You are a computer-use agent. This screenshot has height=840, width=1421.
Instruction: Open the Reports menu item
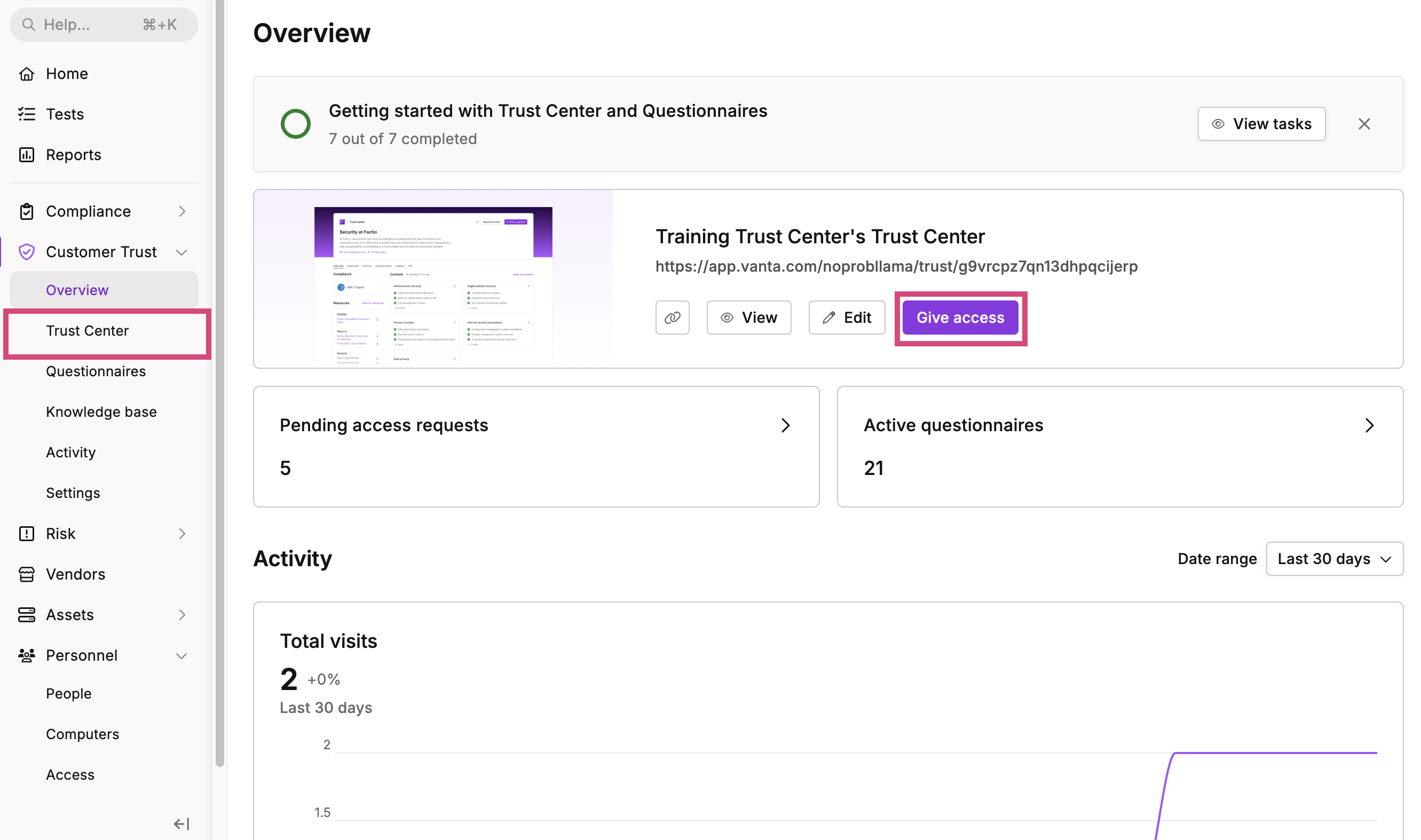(104, 155)
